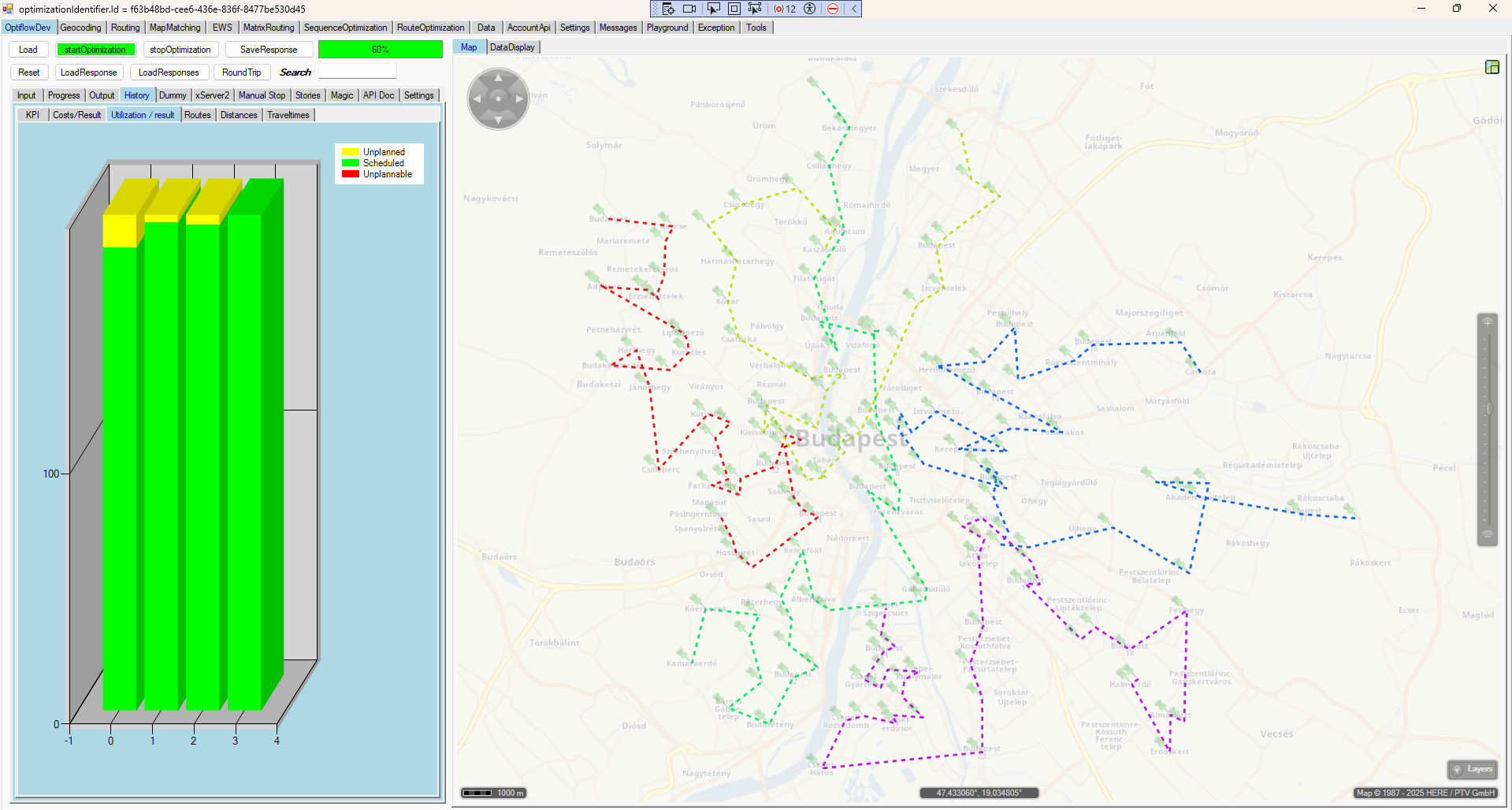The image size is (1512, 810).
Task: Collapse the debug toolbar with chevron
Action: coord(853,9)
